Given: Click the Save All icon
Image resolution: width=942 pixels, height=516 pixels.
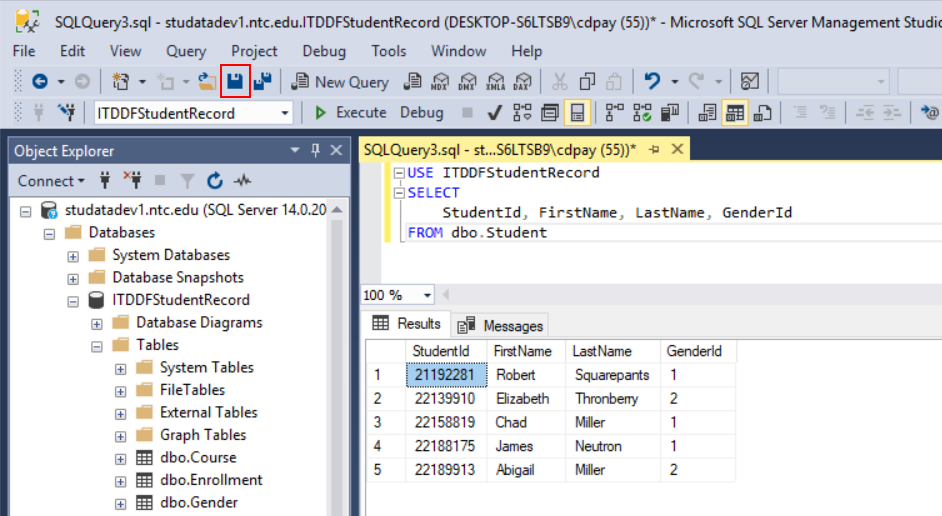Looking at the screenshot, I should 263,81.
